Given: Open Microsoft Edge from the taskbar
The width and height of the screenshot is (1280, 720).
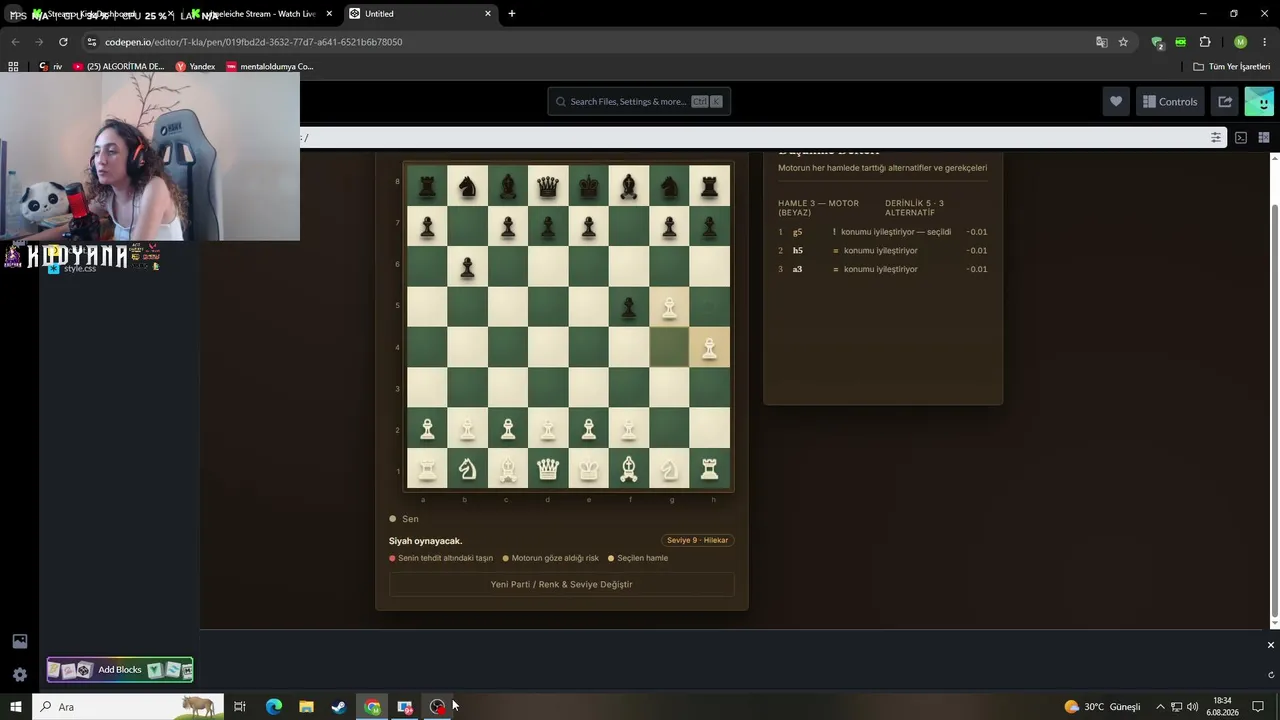Looking at the screenshot, I should [273, 707].
